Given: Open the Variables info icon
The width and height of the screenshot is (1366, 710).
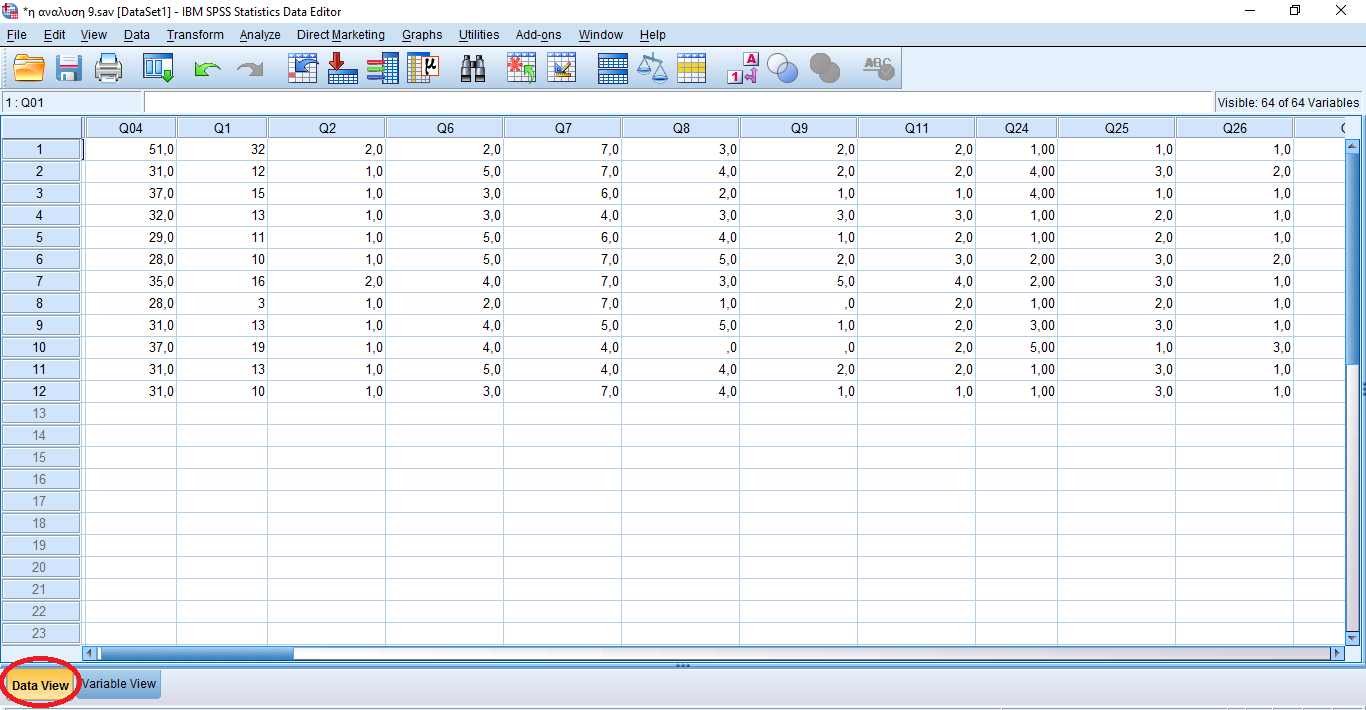Looking at the screenshot, I should coord(382,68).
